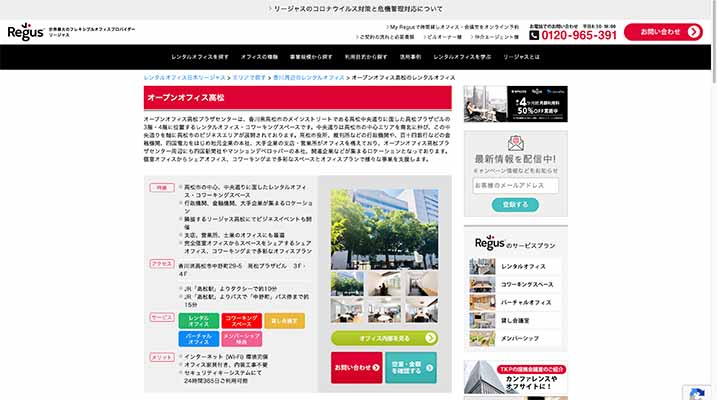Screen dimensions: 717x400
Task: Click the Regus logo in the header
Action: pos(26,32)
